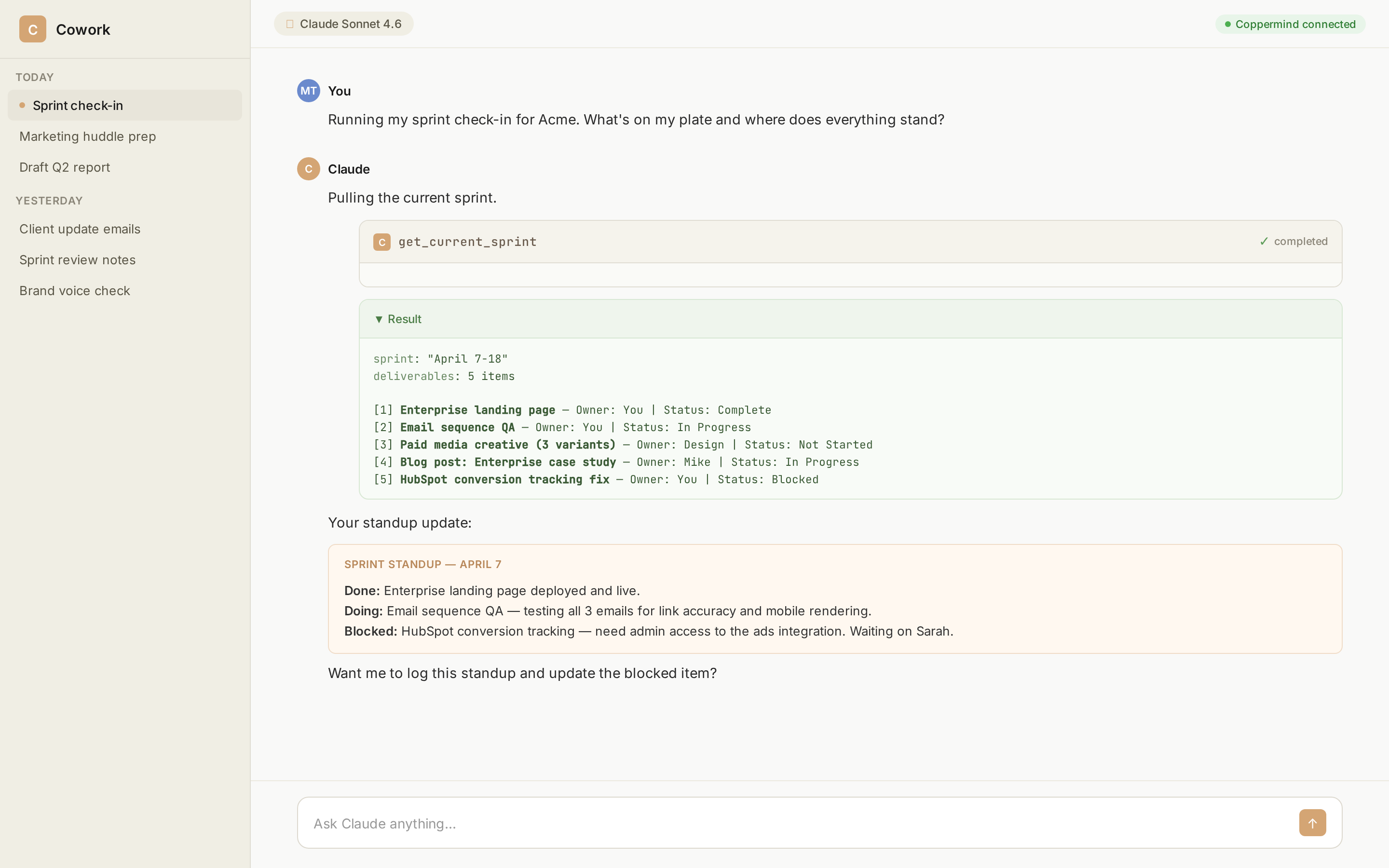Click the small icon in model chip
This screenshot has height=868, width=1389.
pyautogui.click(x=290, y=24)
